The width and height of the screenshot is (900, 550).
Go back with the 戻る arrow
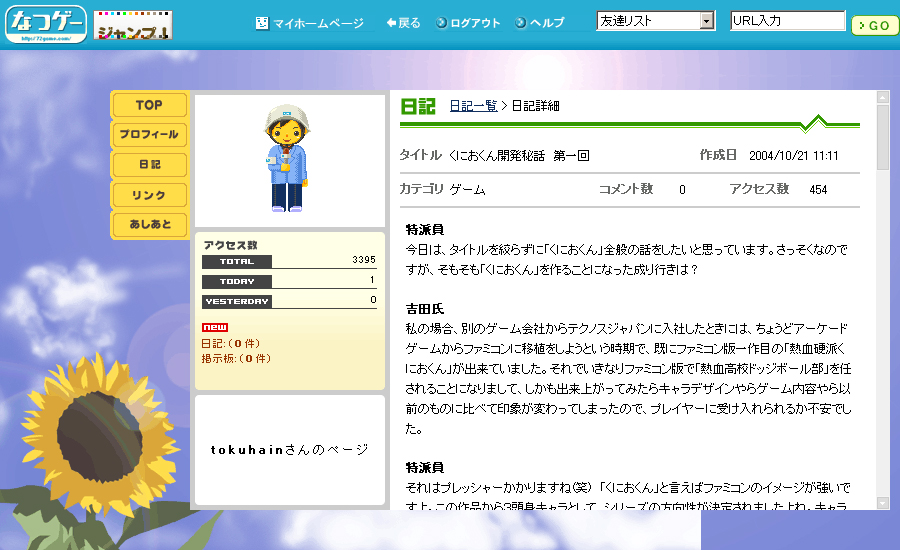coord(403,23)
